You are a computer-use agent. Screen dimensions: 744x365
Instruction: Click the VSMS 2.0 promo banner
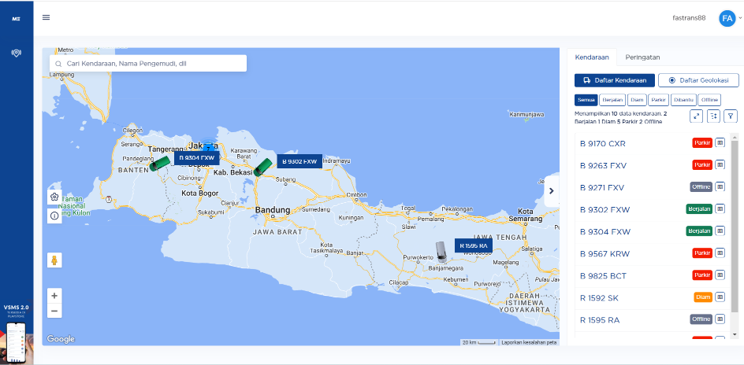(17, 334)
